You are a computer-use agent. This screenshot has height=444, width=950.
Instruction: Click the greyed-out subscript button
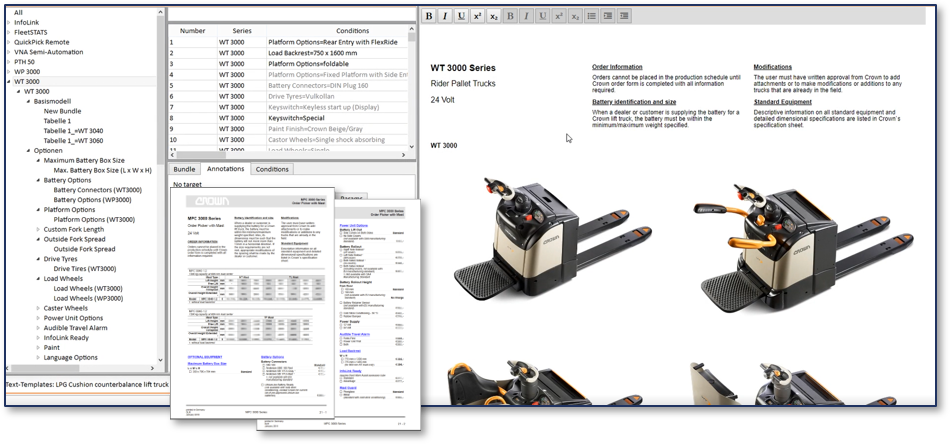(576, 16)
